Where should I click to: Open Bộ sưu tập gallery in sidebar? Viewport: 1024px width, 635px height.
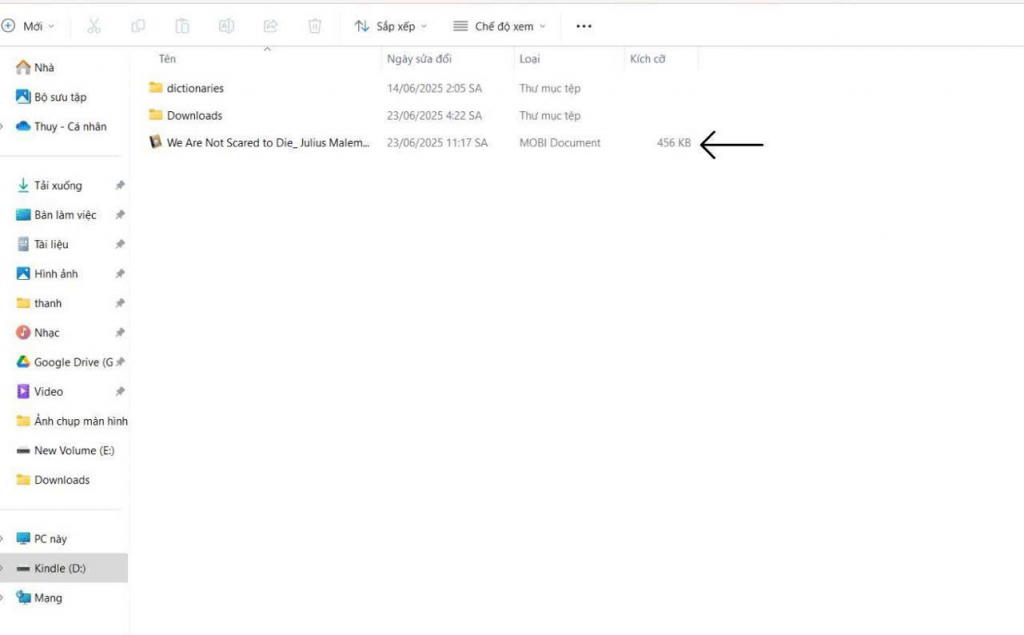51,97
